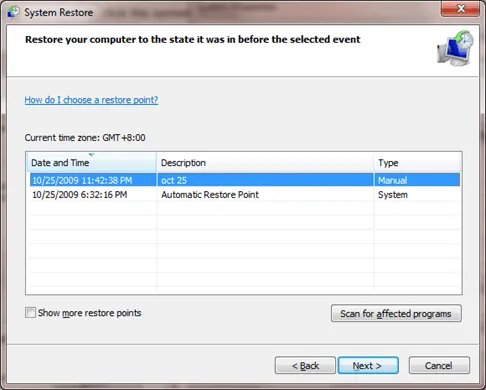Click the System Restore title bar icon
This screenshot has height=390, width=486.
click(x=14, y=12)
